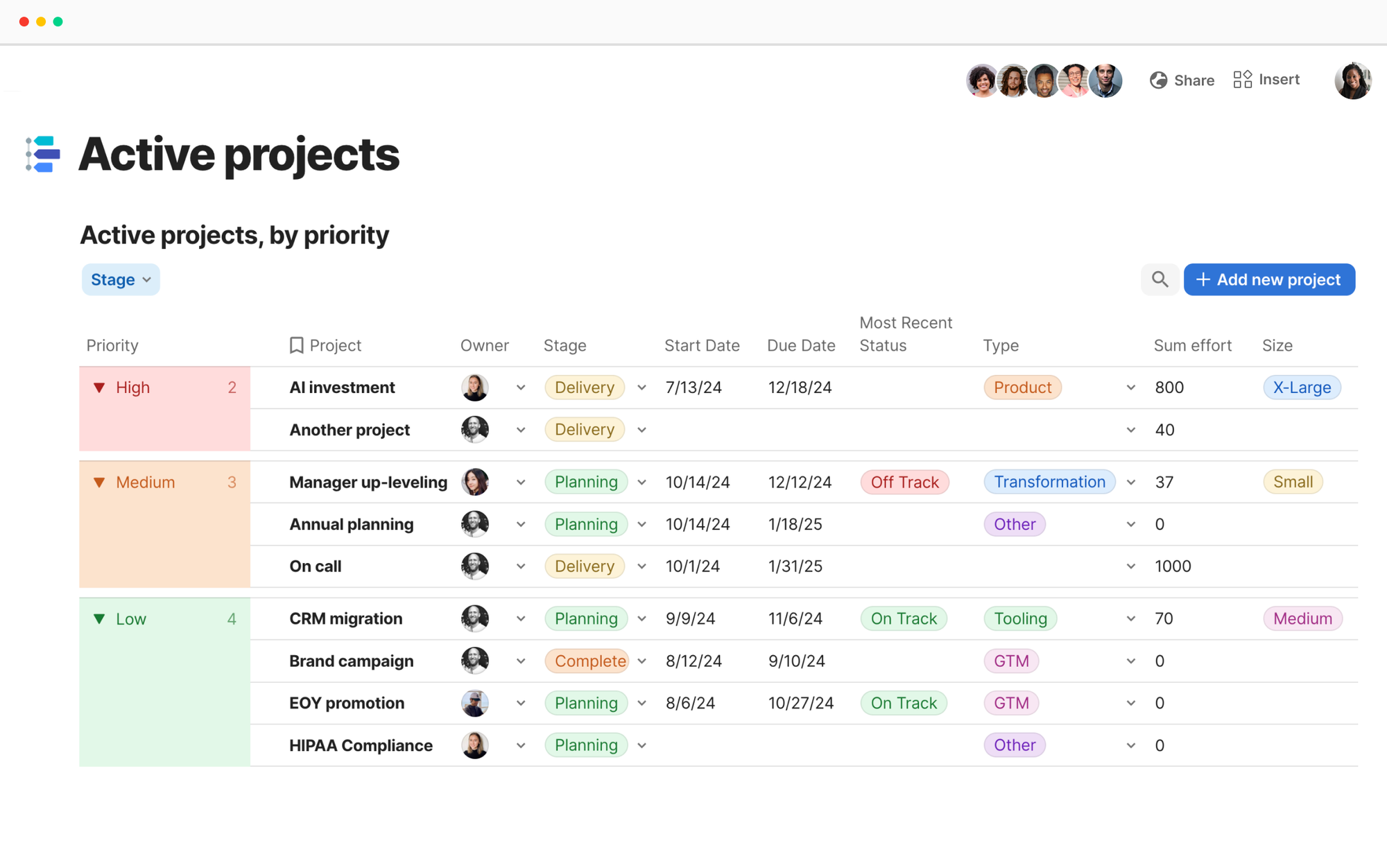Collapse the Medium priority group

pyautogui.click(x=99, y=483)
